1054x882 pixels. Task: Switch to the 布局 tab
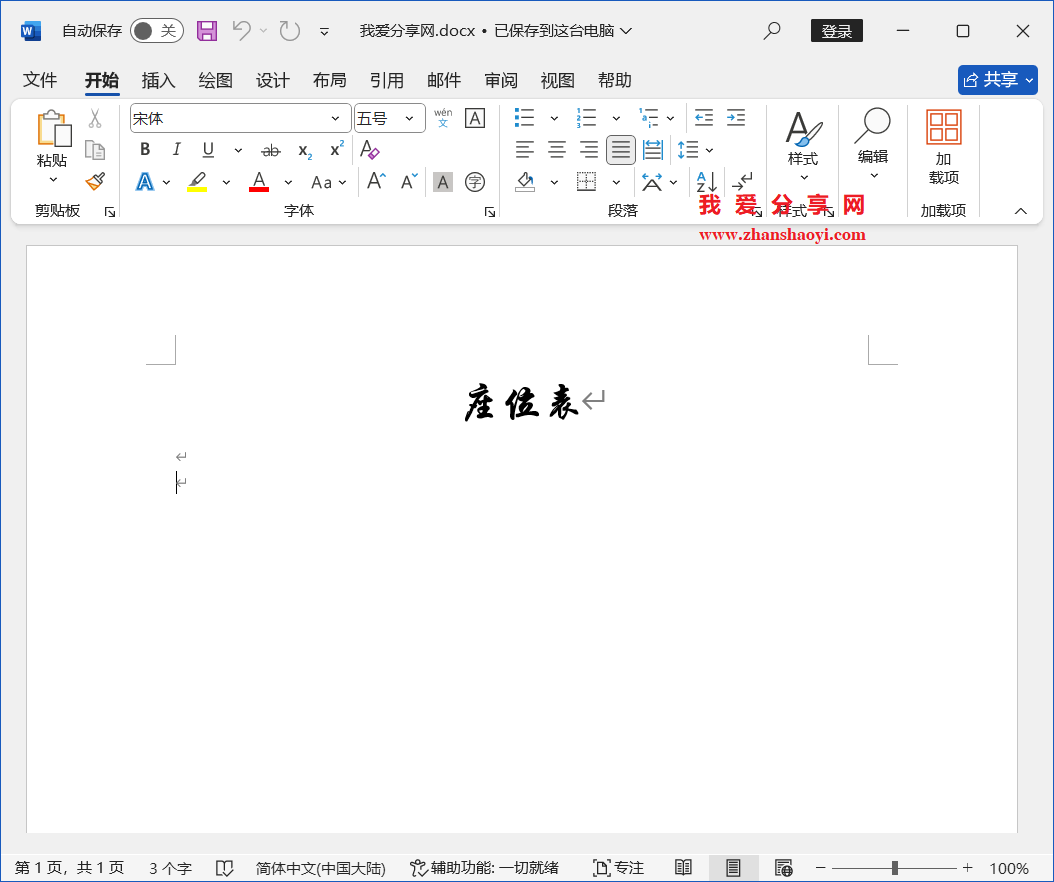tap(329, 80)
